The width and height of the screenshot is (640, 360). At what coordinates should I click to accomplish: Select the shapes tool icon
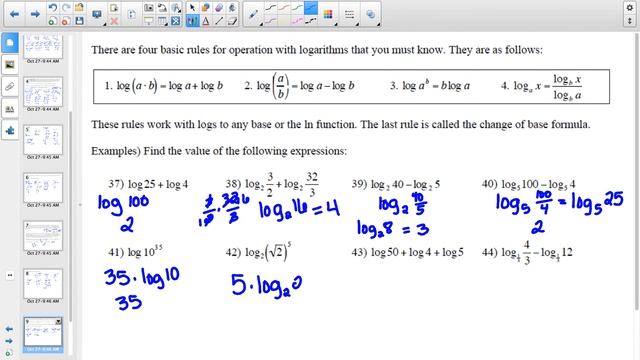tap(206, 8)
